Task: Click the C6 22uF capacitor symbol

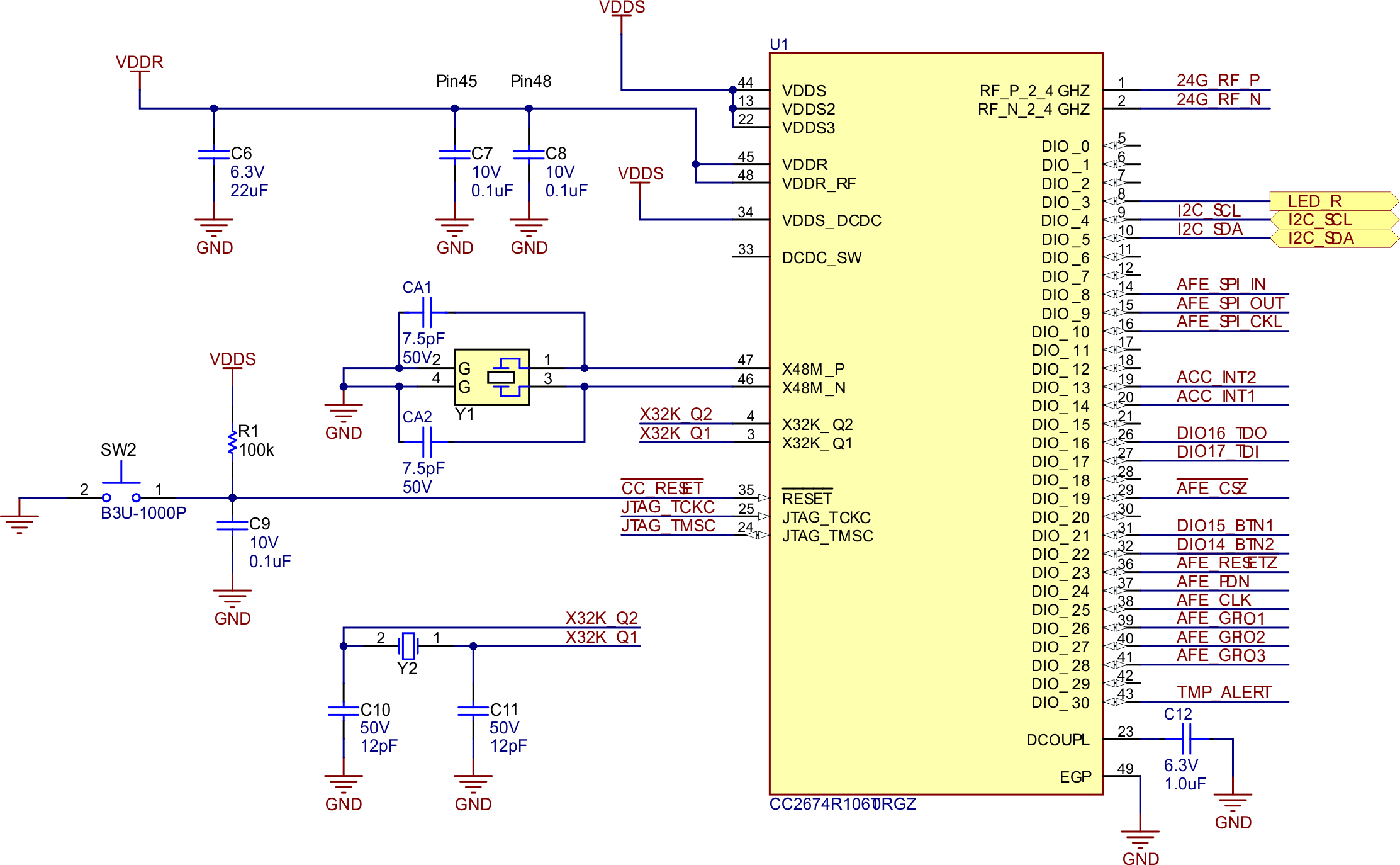Action: (x=214, y=154)
